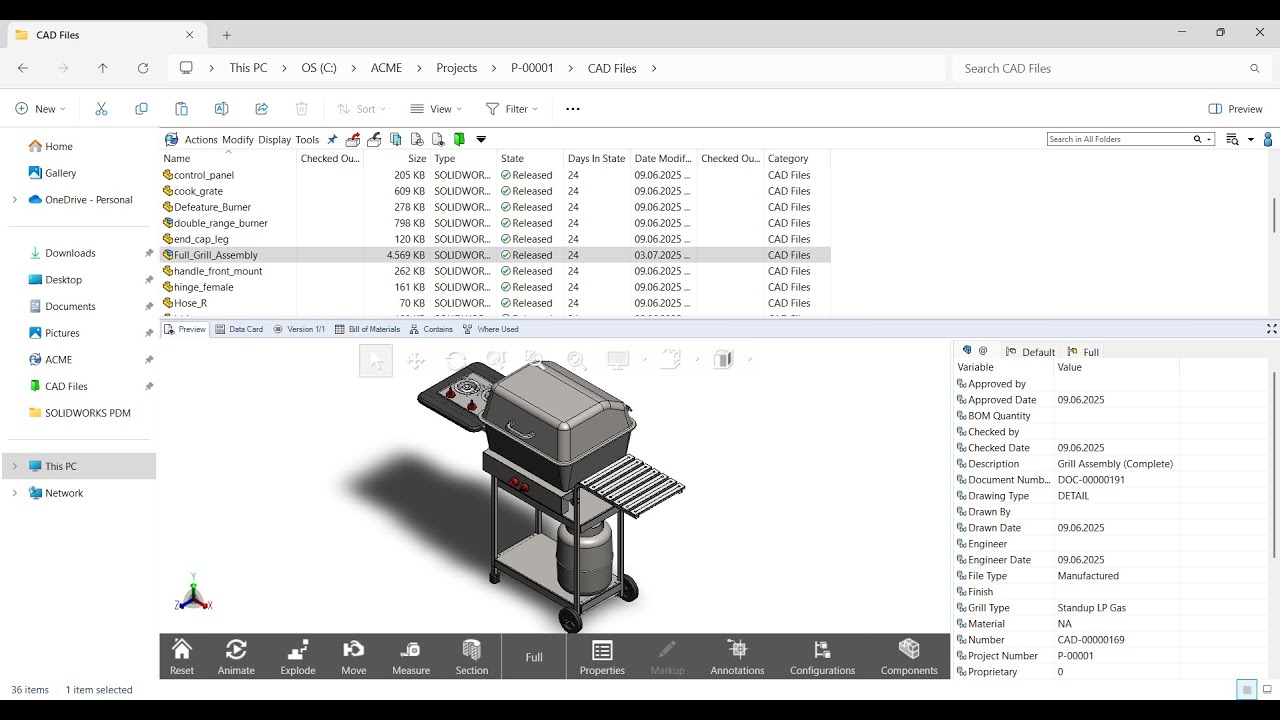The image size is (1280, 720).
Task: Click the Check Out icon in PDM toolbar
Action: [x=352, y=140]
